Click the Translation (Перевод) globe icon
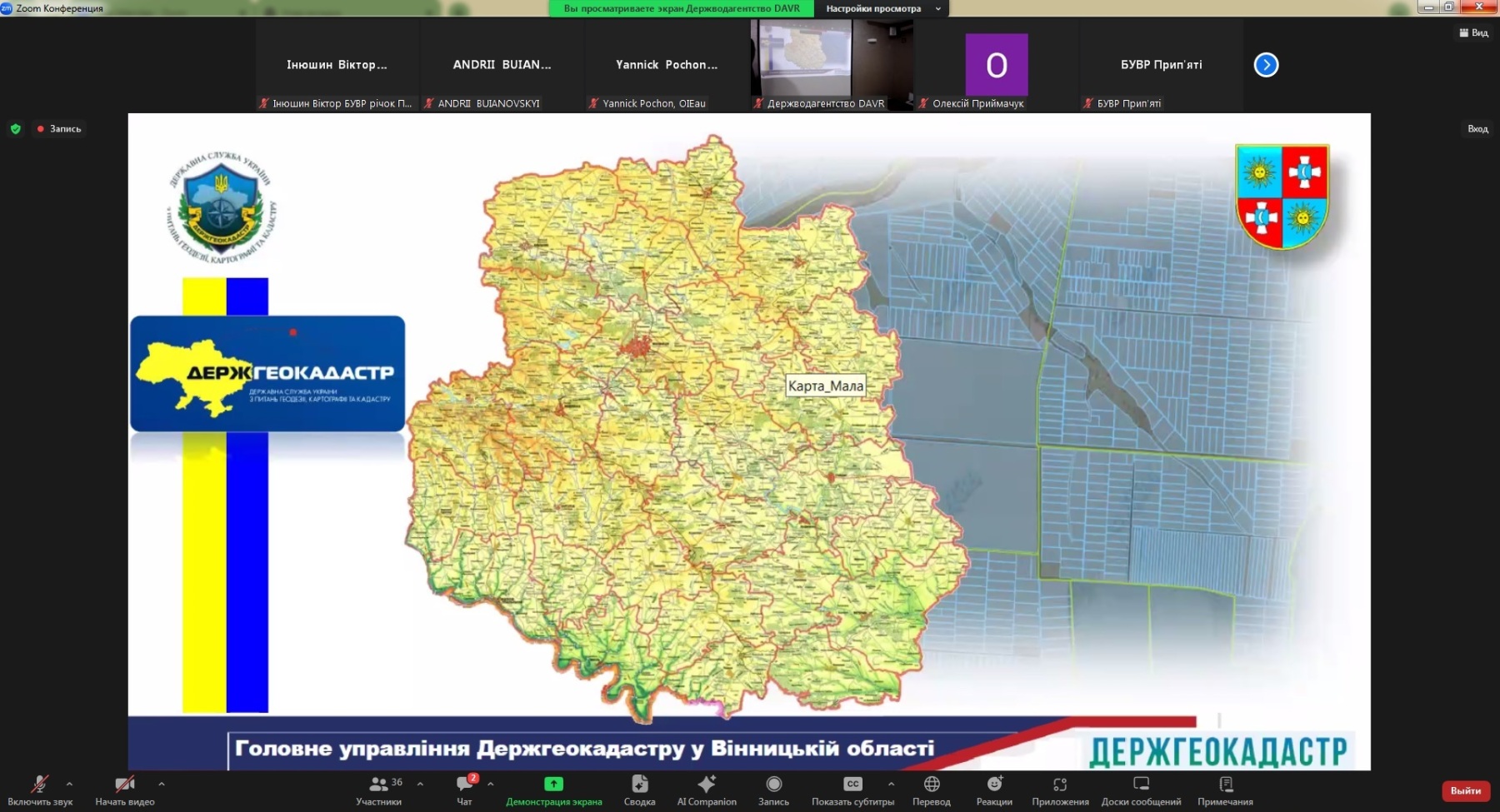This screenshot has height=812, width=1500. pos(932,785)
